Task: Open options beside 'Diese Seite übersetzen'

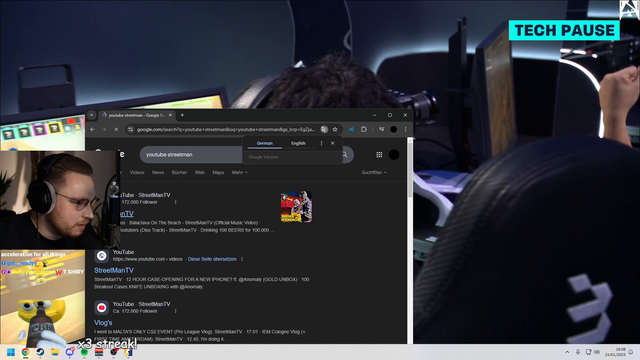Action: pos(242,259)
